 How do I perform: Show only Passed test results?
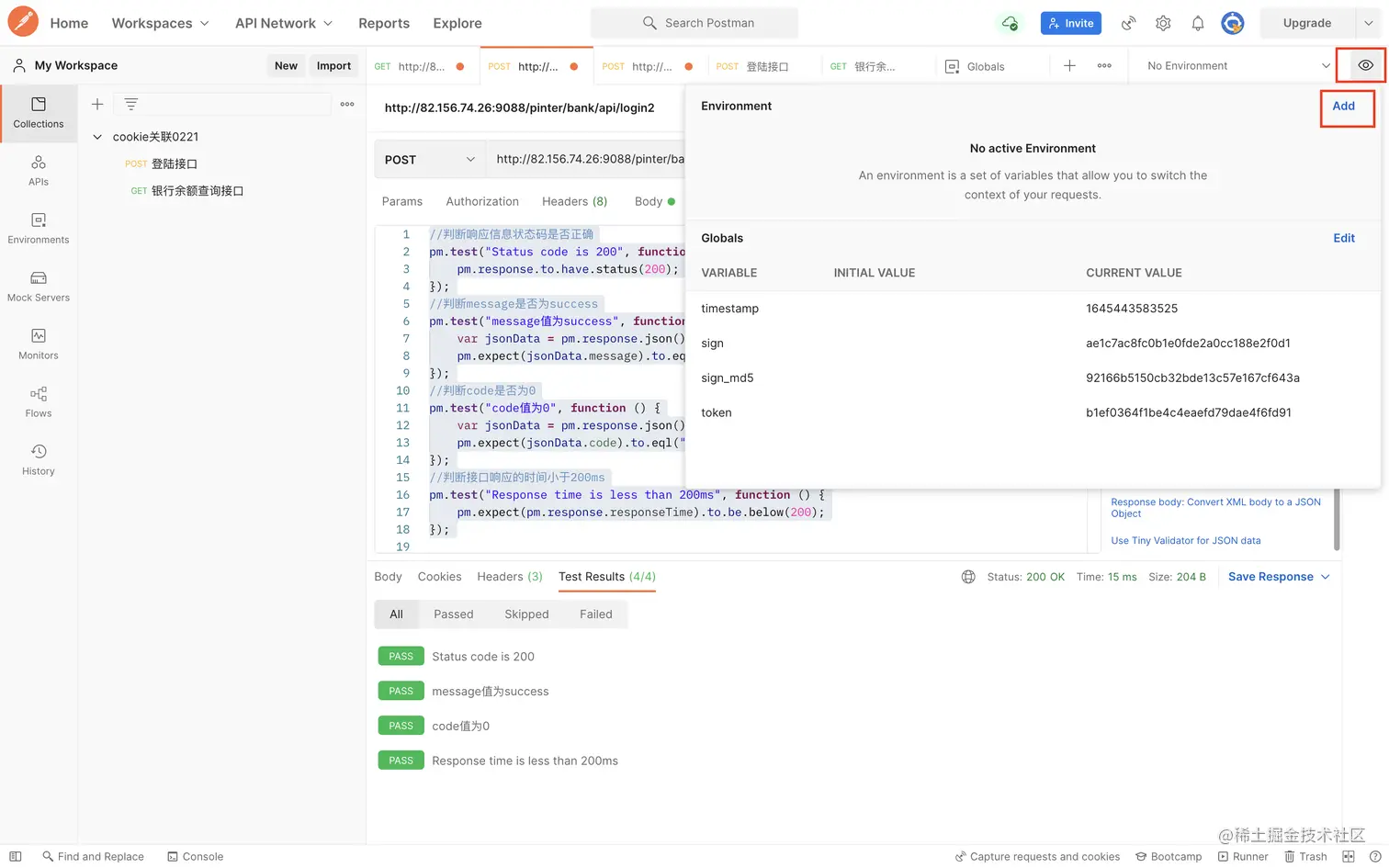click(x=453, y=614)
